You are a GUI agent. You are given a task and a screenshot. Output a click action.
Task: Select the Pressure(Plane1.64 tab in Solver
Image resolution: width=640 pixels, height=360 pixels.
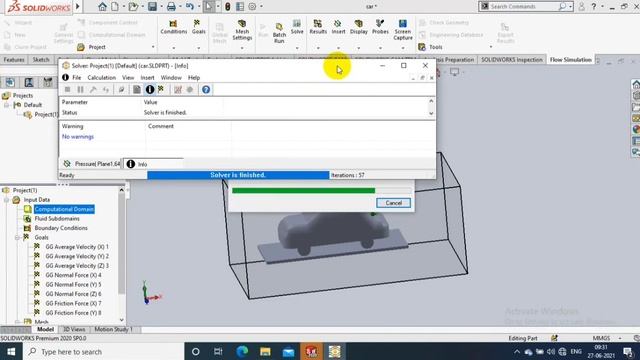92,164
